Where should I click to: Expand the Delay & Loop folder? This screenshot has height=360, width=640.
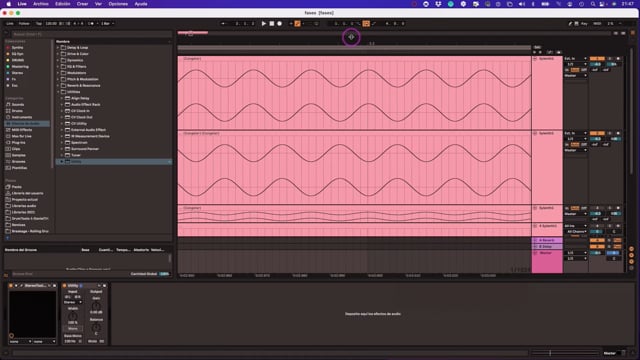click(58, 48)
